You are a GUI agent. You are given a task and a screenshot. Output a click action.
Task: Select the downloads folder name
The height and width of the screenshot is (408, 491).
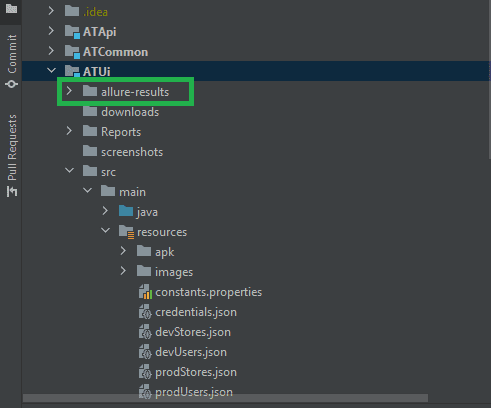point(130,112)
